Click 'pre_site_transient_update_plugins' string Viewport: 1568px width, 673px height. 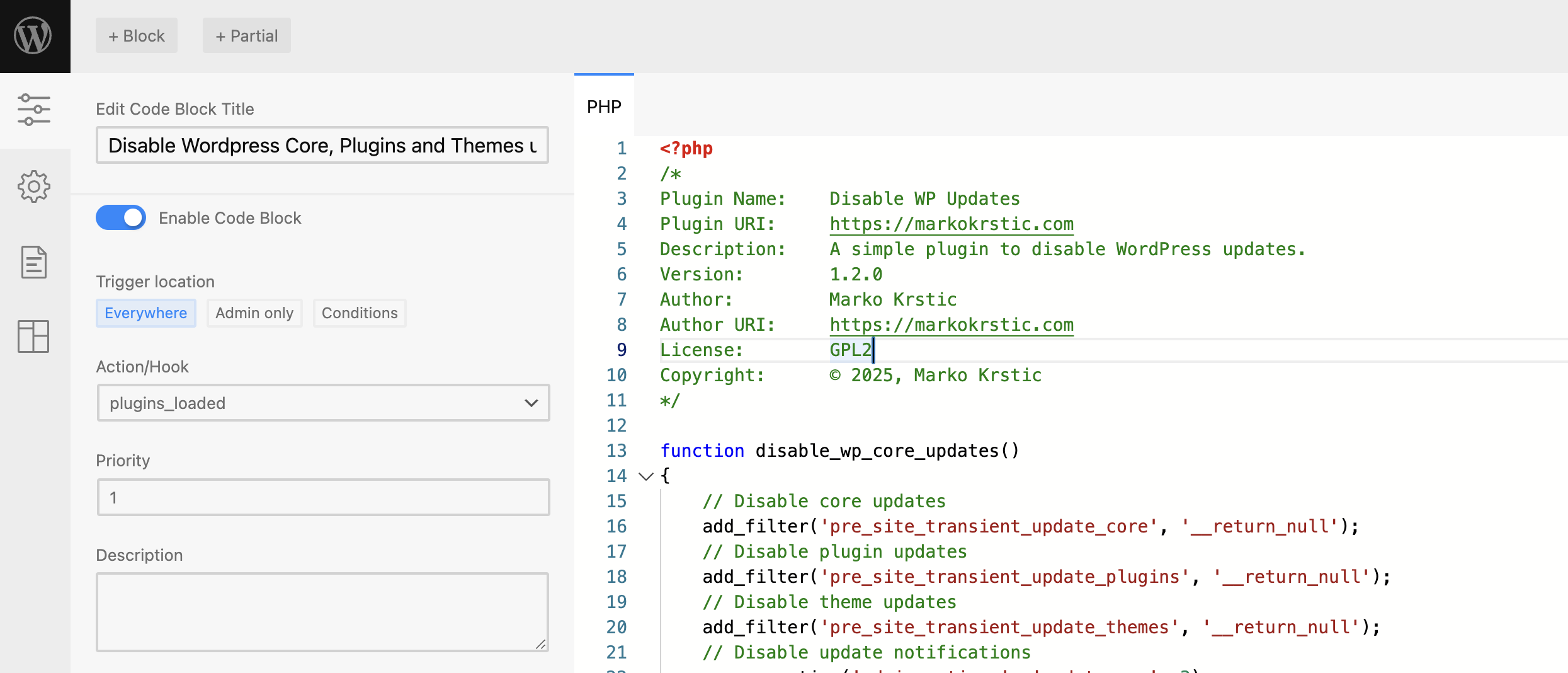coord(1004,577)
